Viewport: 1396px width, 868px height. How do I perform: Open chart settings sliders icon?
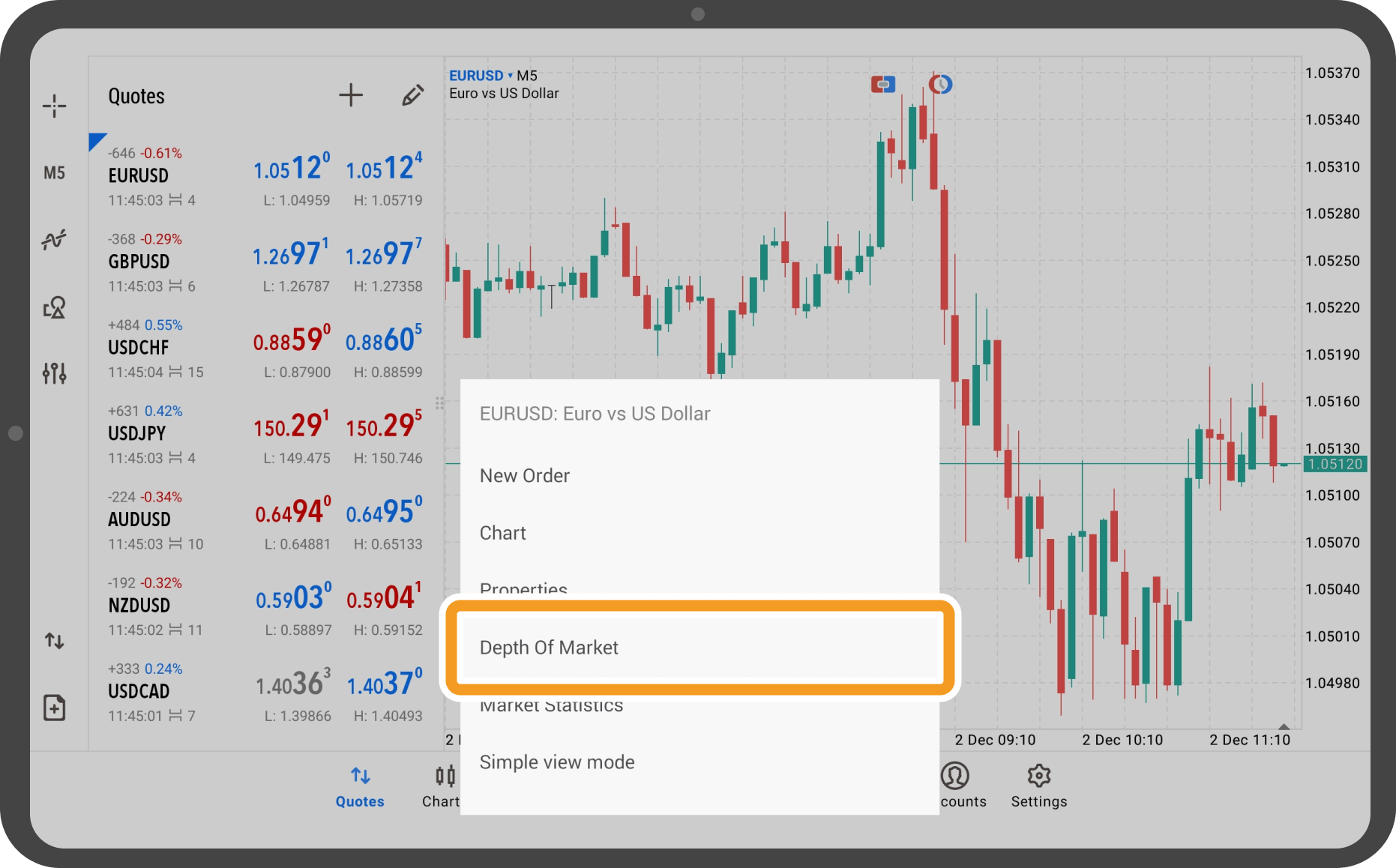click(54, 373)
